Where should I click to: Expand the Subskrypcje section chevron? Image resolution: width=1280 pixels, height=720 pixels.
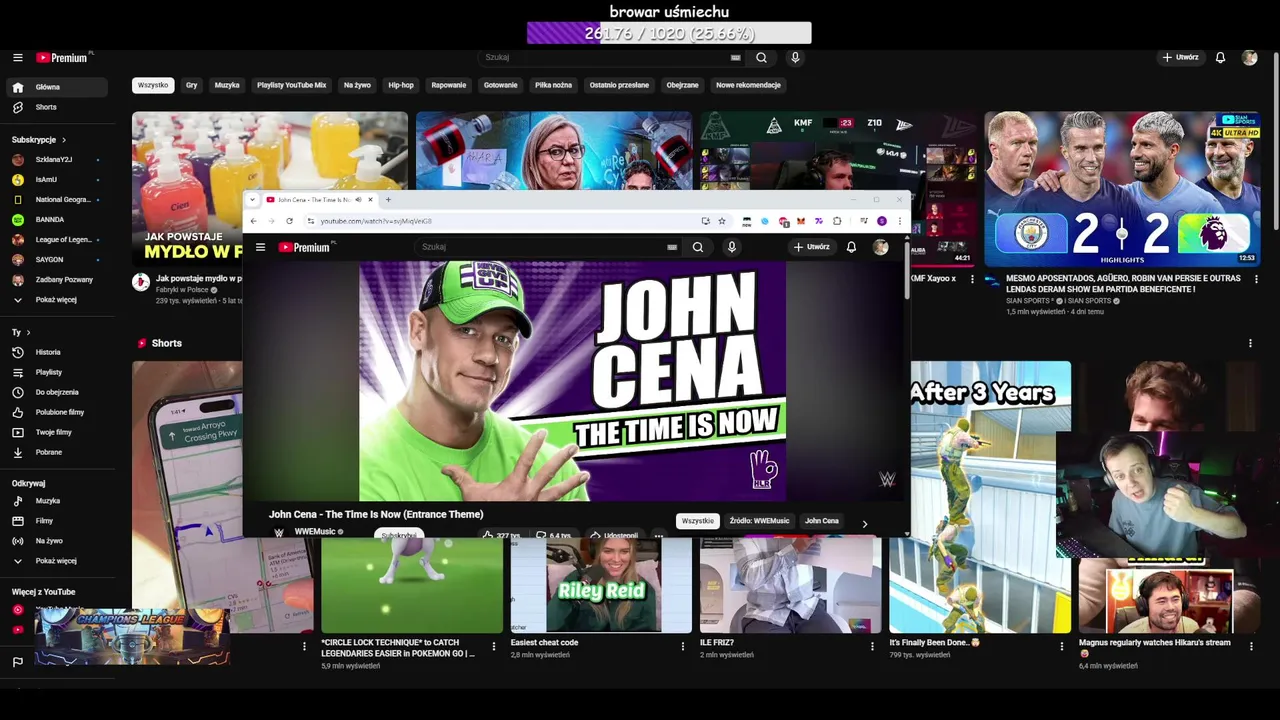click(x=64, y=140)
